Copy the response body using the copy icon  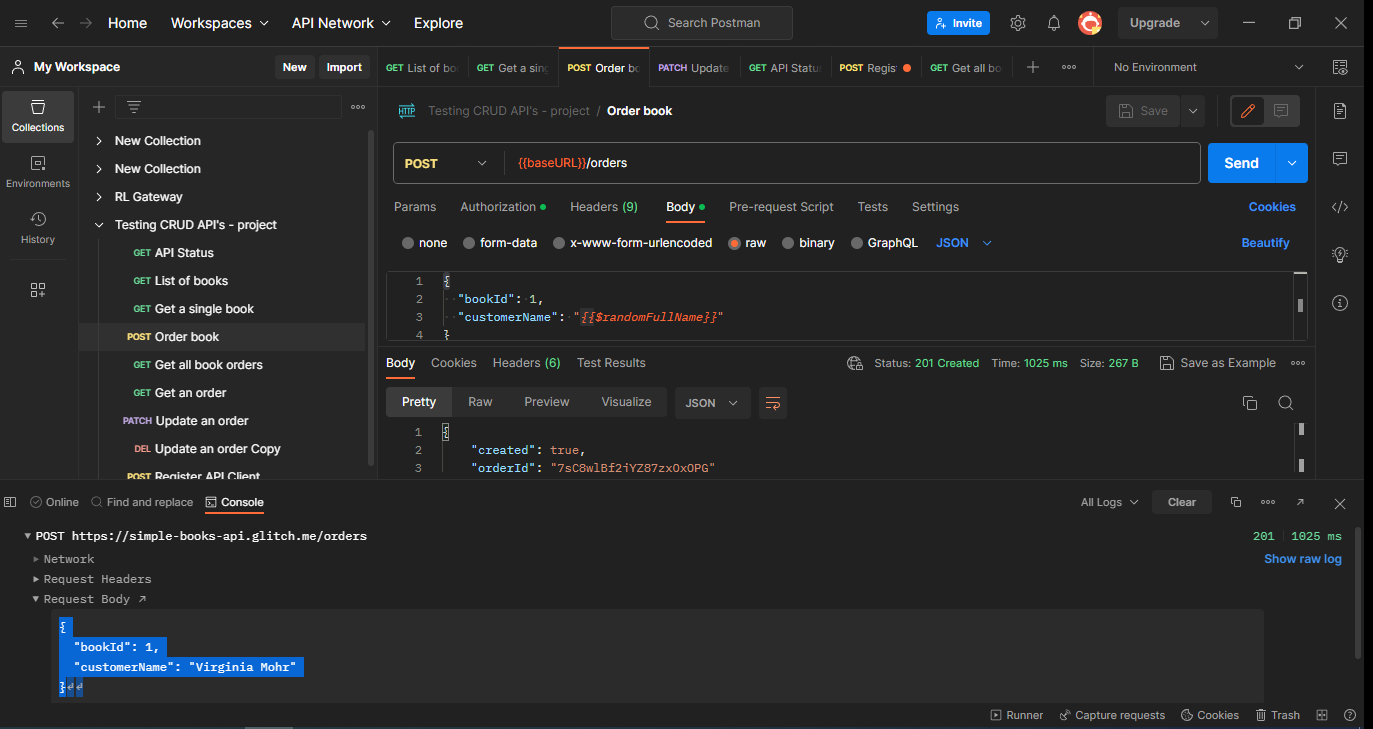(x=1249, y=402)
